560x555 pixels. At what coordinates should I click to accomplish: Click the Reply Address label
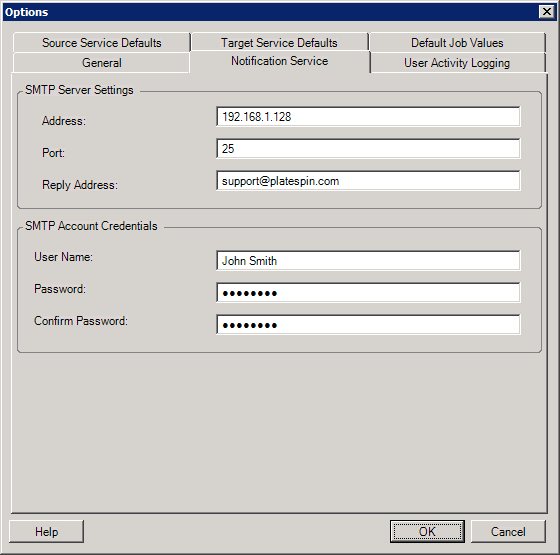pos(80,185)
